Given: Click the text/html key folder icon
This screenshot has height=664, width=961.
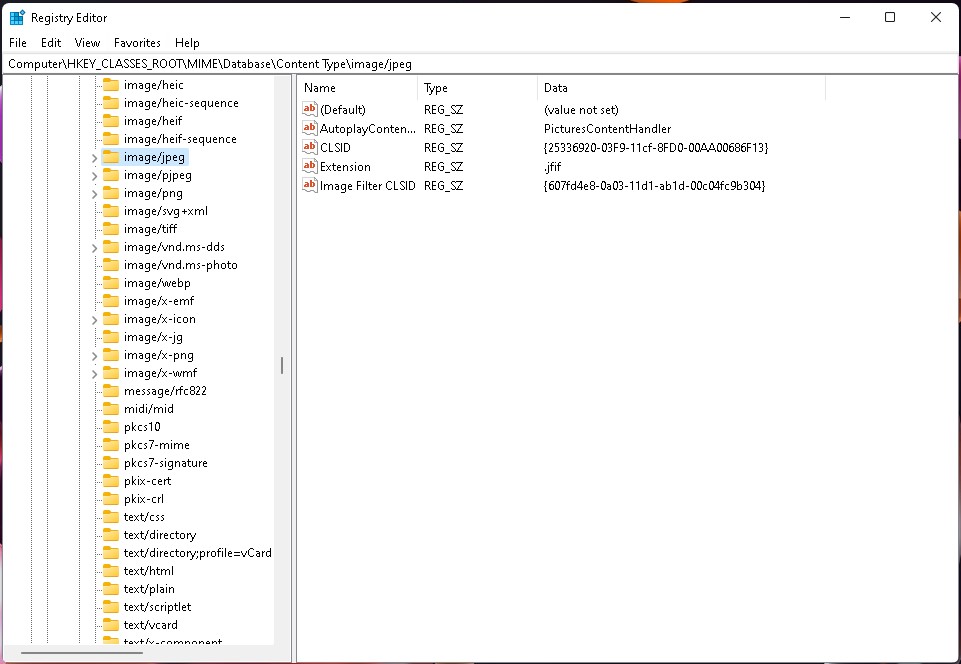Looking at the screenshot, I should 111,571.
